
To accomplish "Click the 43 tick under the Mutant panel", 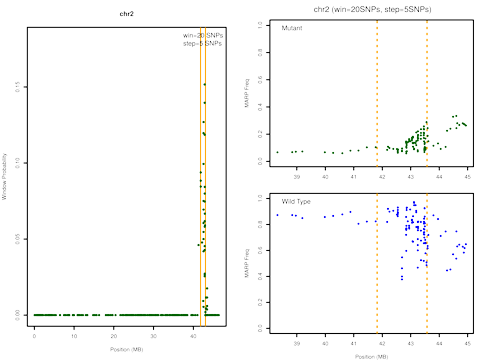I will pos(411,177).
